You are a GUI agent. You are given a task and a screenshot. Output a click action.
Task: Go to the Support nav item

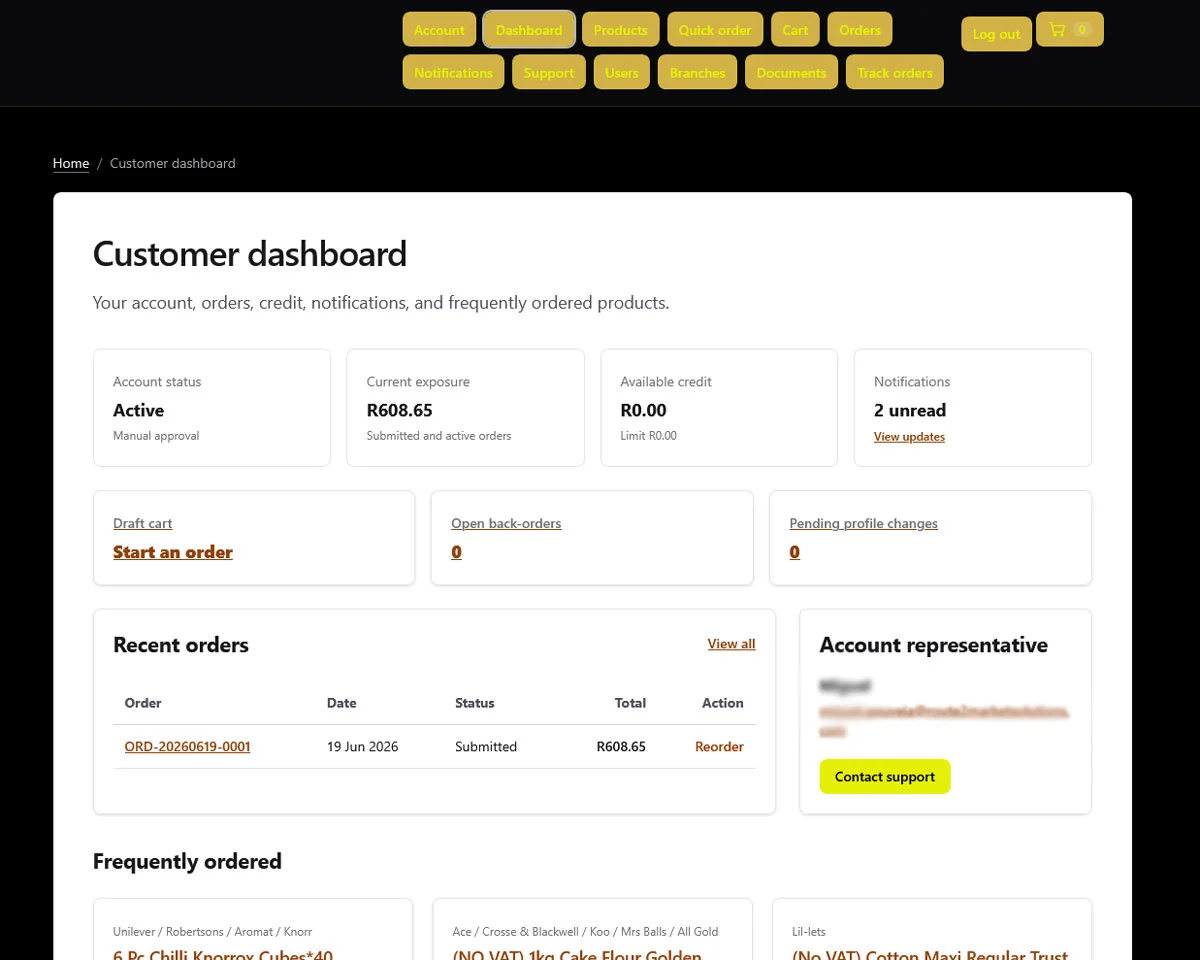pos(549,72)
